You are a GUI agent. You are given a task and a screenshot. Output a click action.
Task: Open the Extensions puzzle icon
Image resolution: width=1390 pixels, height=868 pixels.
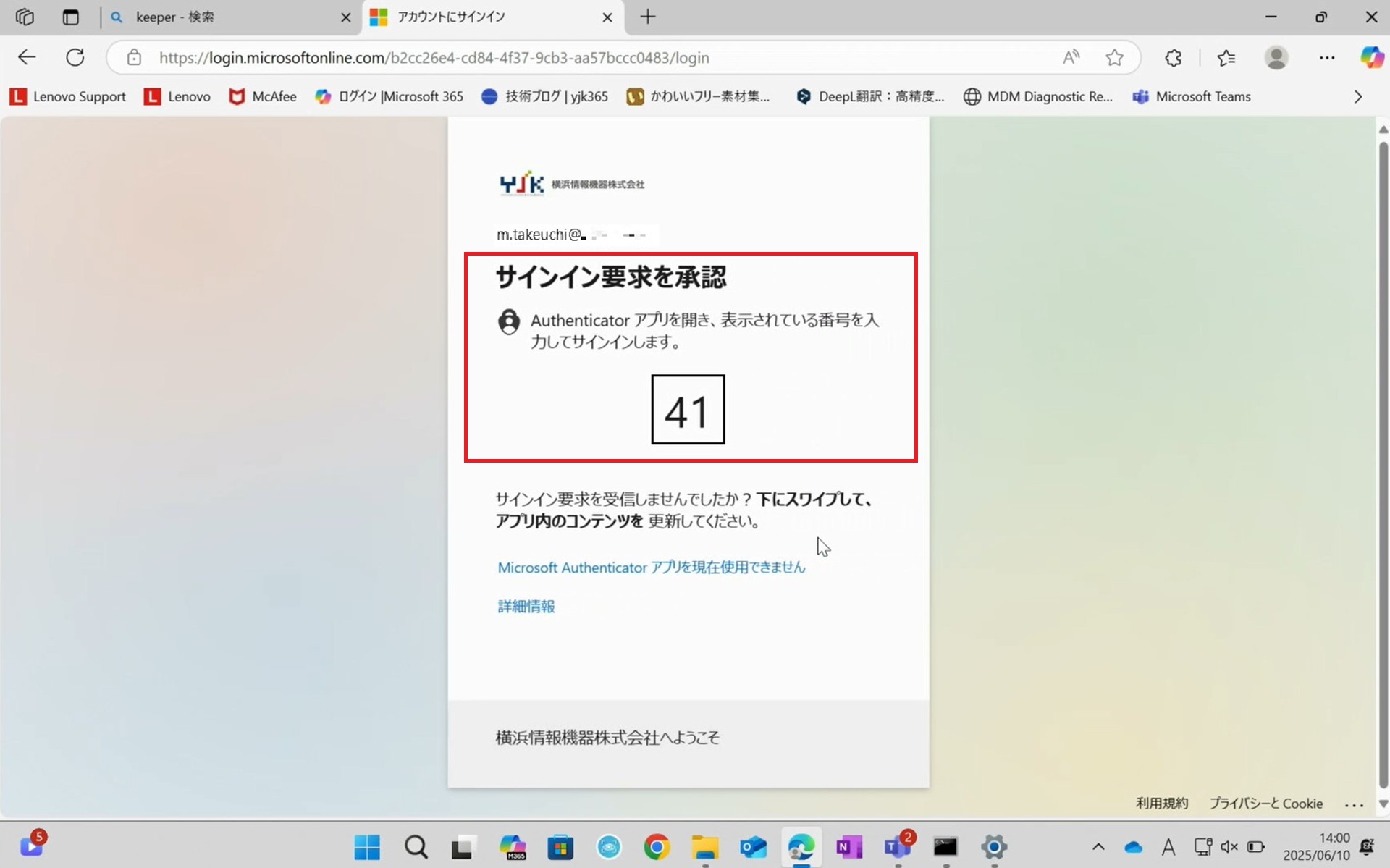click(x=1174, y=57)
